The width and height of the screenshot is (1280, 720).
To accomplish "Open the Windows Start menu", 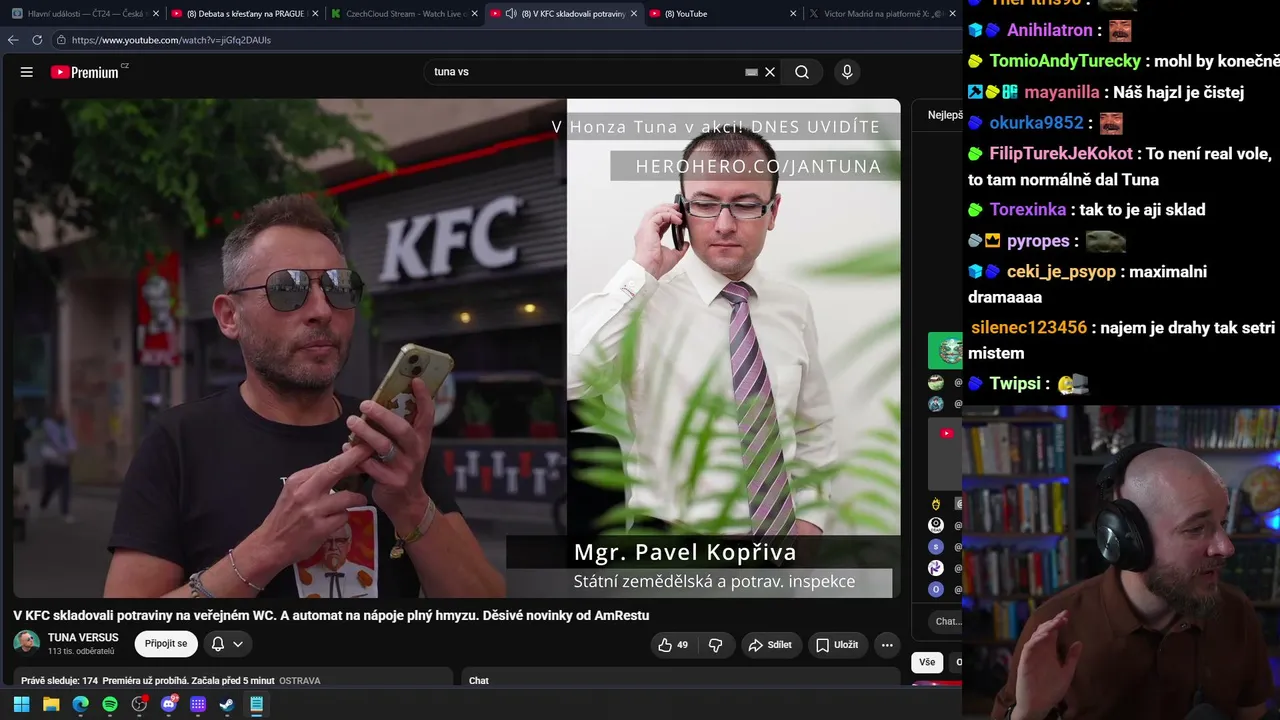I will pyautogui.click(x=21, y=704).
